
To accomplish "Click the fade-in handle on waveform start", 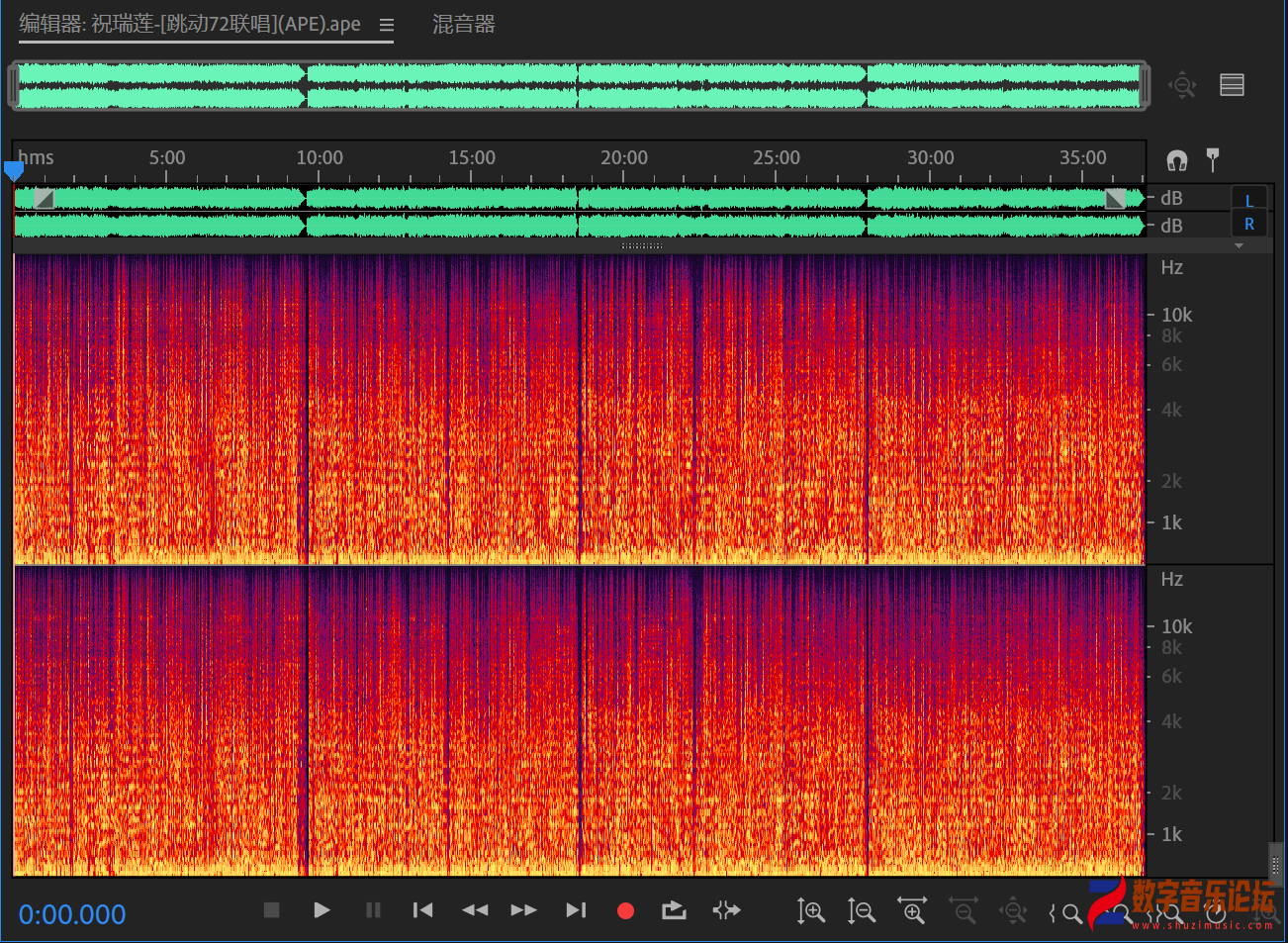I will [x=44, y=199].
